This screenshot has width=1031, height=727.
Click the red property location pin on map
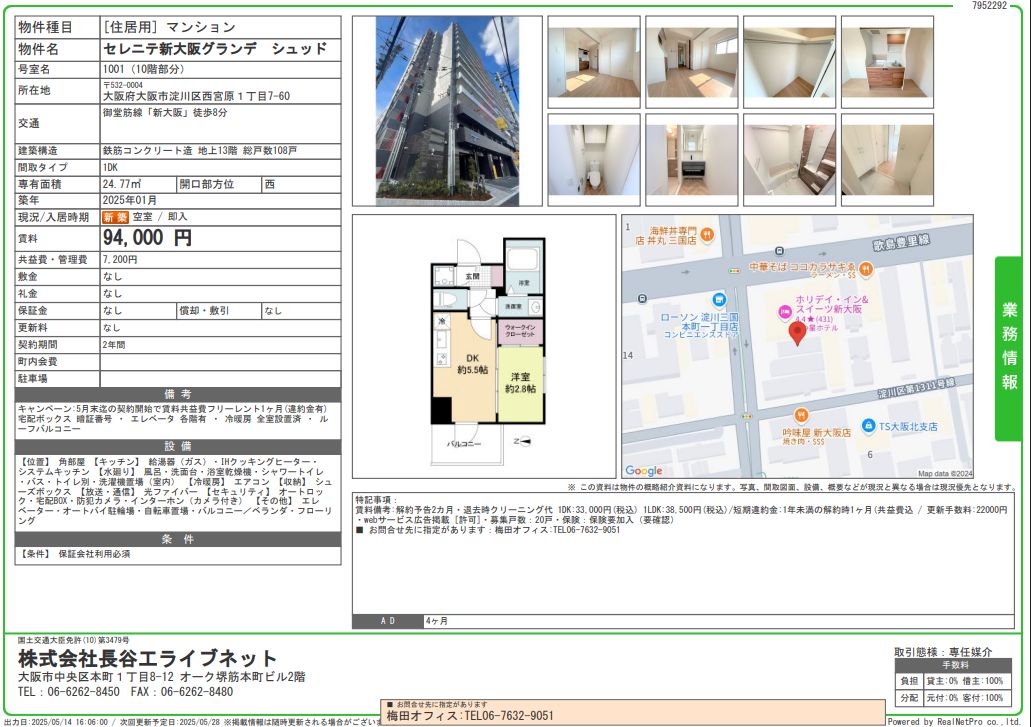tap(797, 333)
